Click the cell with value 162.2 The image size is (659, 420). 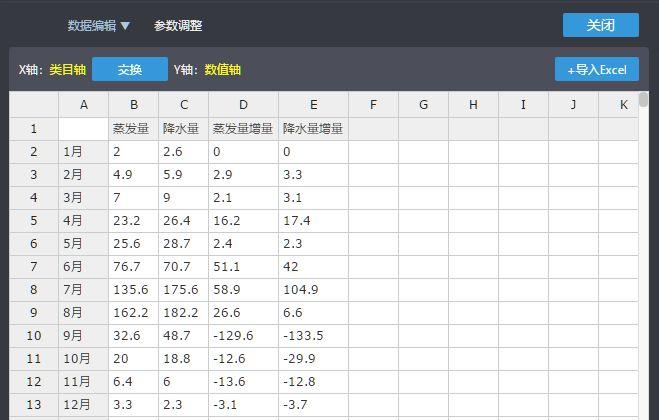134,312
